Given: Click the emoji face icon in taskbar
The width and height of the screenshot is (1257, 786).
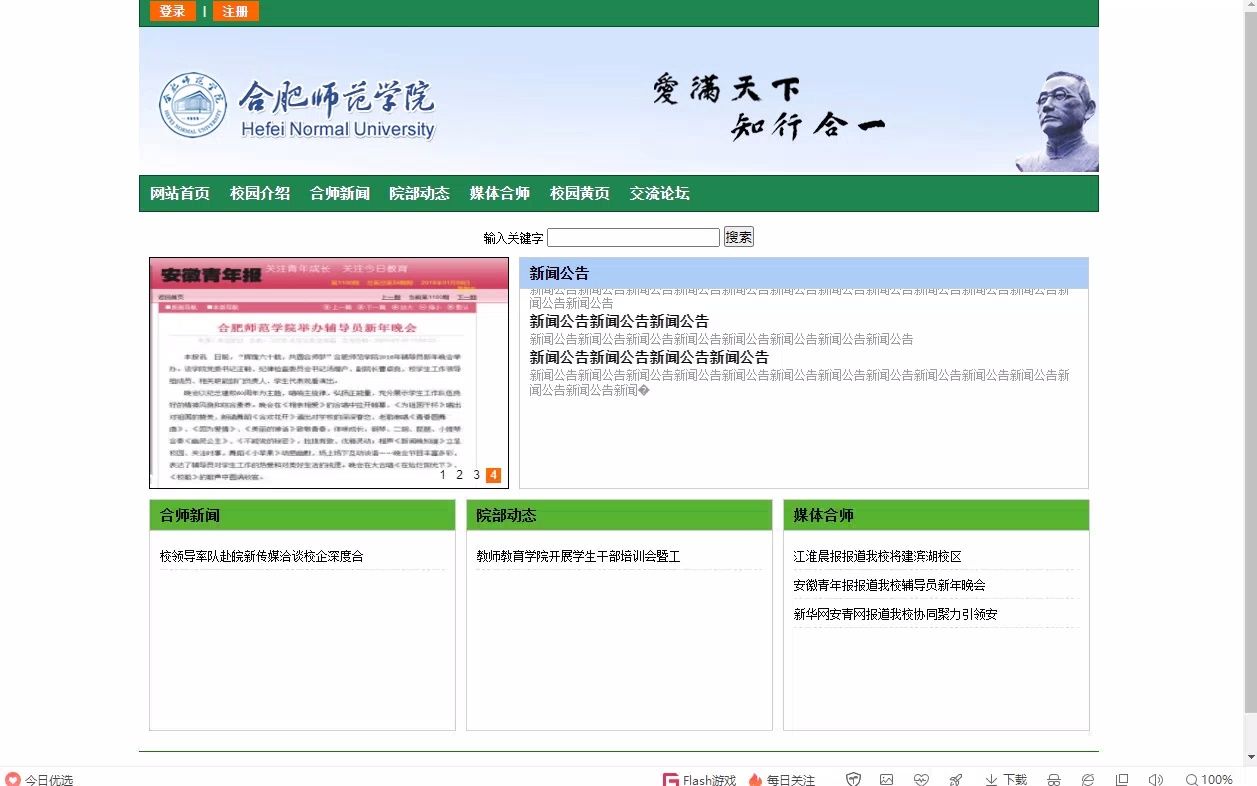Looking at the screenshot, I should (921, 779).
